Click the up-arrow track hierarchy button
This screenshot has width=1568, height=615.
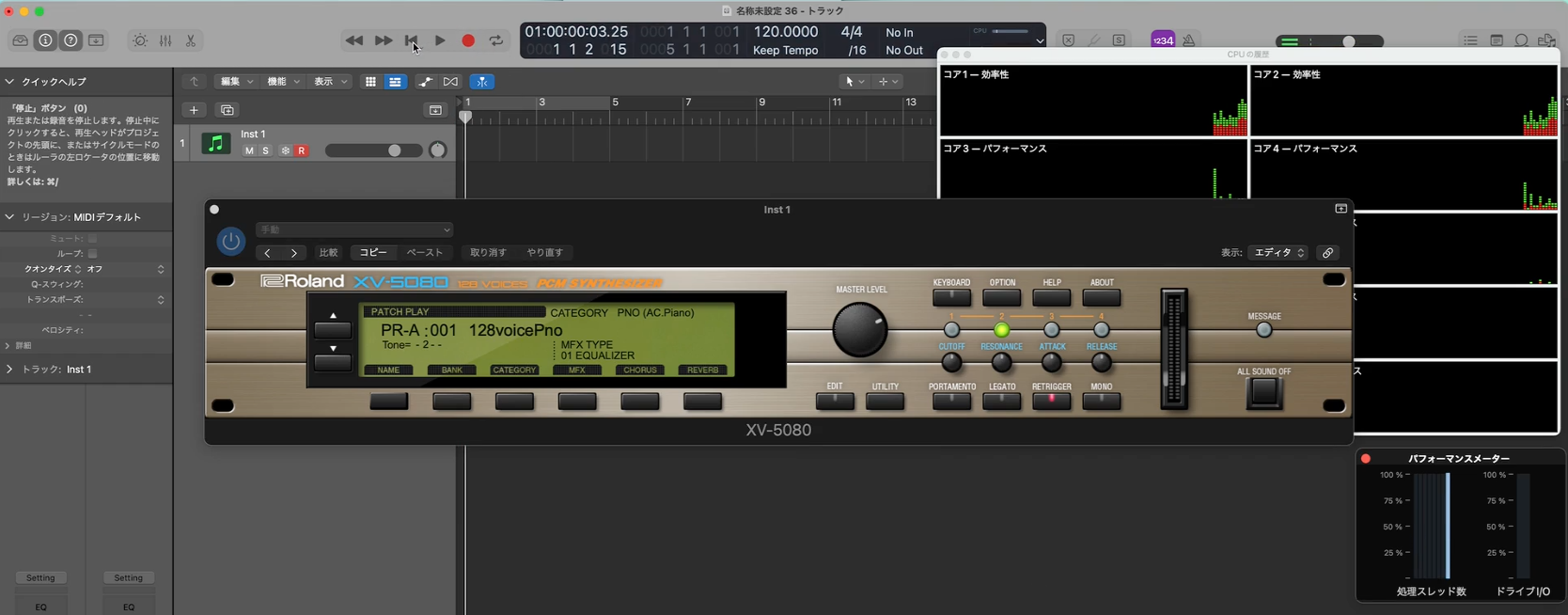(194, 82)
